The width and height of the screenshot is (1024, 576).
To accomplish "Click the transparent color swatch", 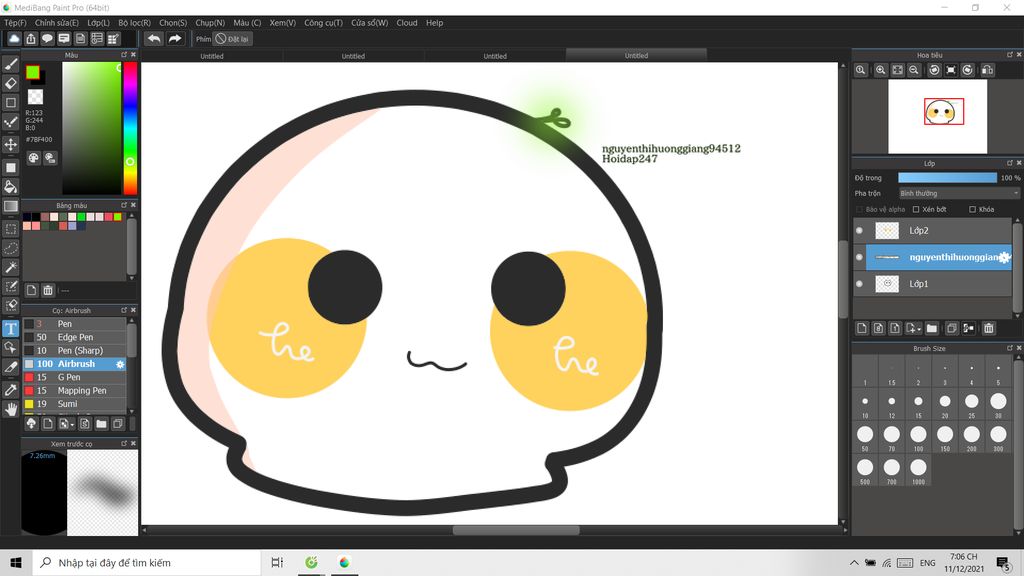I will pyautogui.click(x=35, y=97).
